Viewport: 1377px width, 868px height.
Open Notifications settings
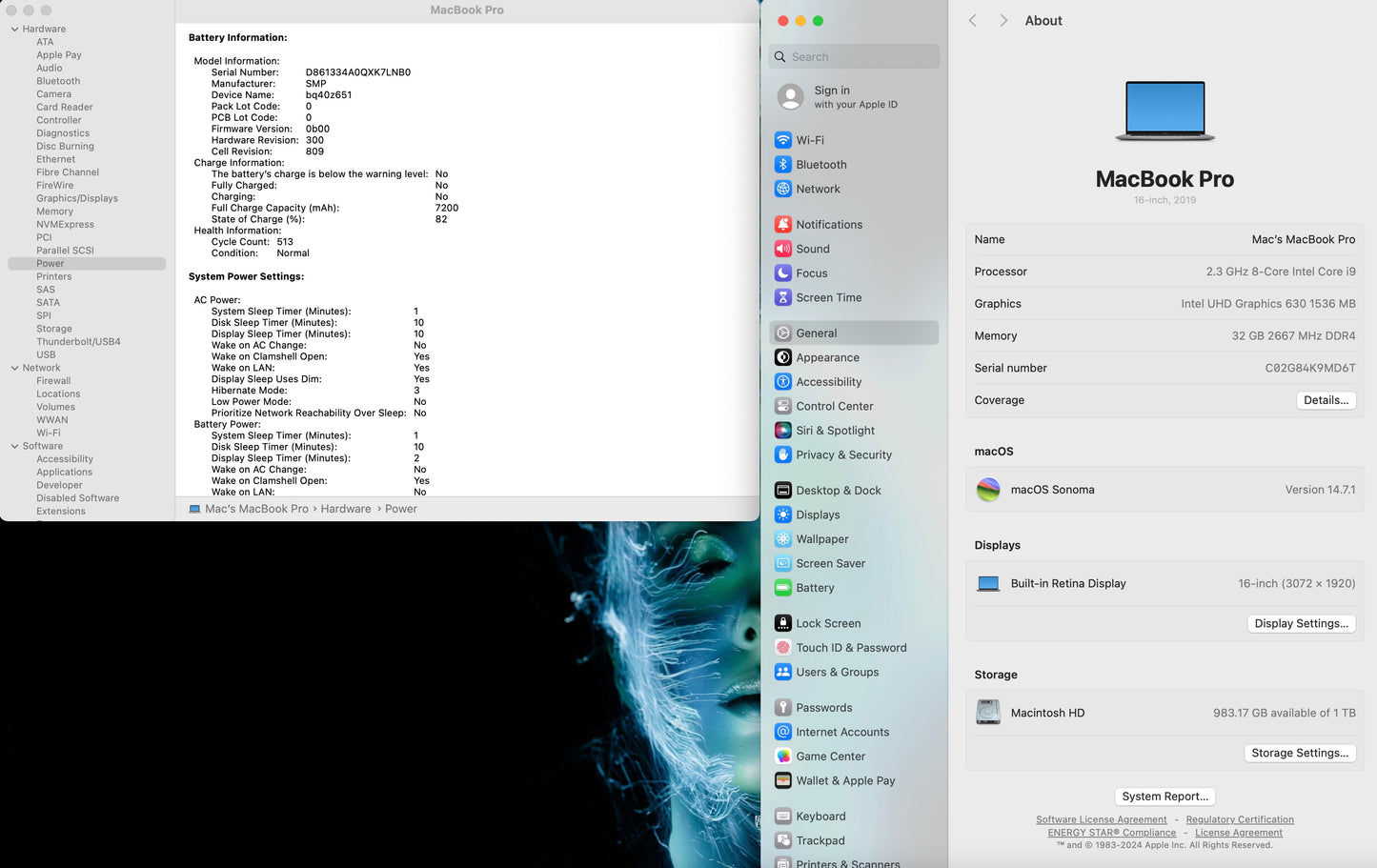click(x=830, y=224)
